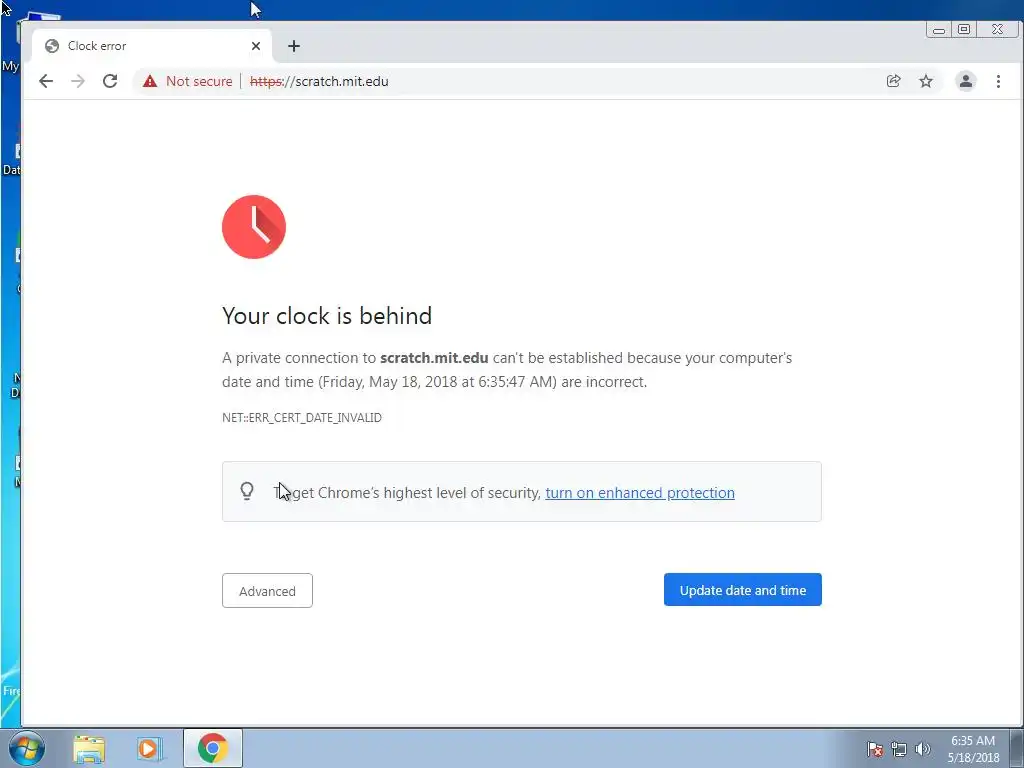The width and height of the screenshot is (1024, 768).
Task: Open the taskbar clock showing 6:35 AM
Action: (973, 749)
